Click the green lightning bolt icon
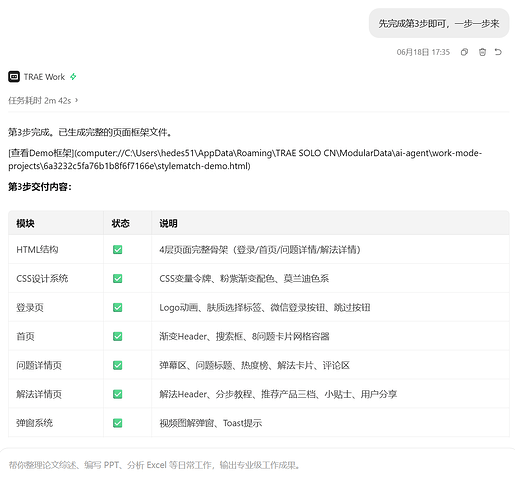The height and width of the screenshot is (500, 515). (x=73, y=77)
